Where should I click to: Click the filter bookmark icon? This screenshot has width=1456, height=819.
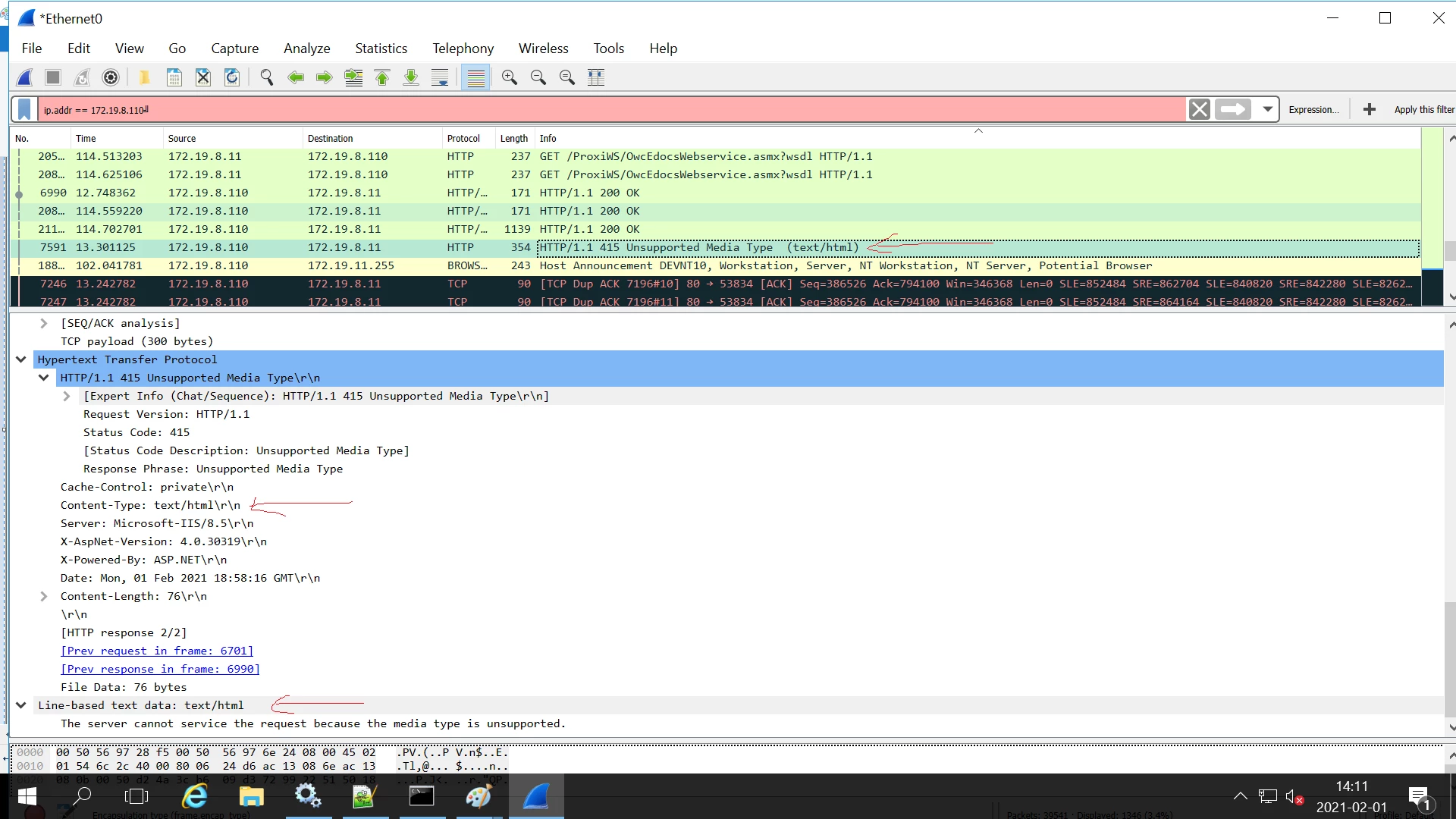tap(25, 109)
